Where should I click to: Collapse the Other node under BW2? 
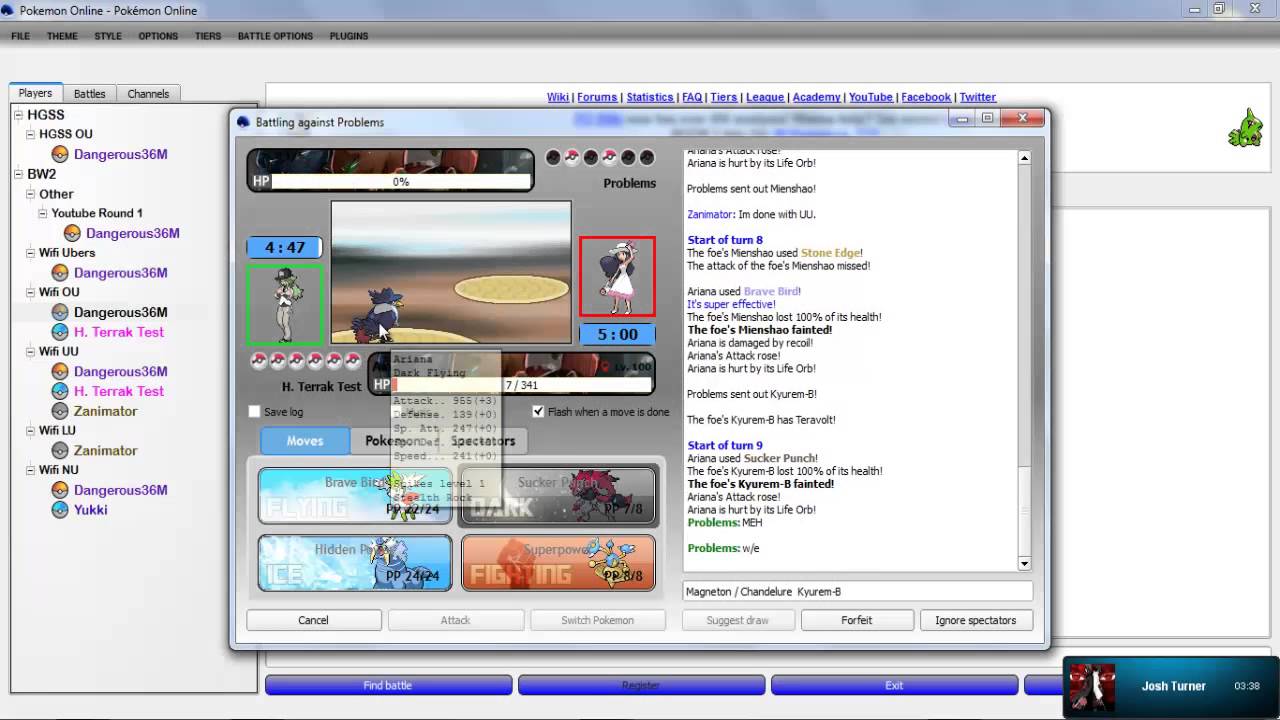tap(31, 194)
